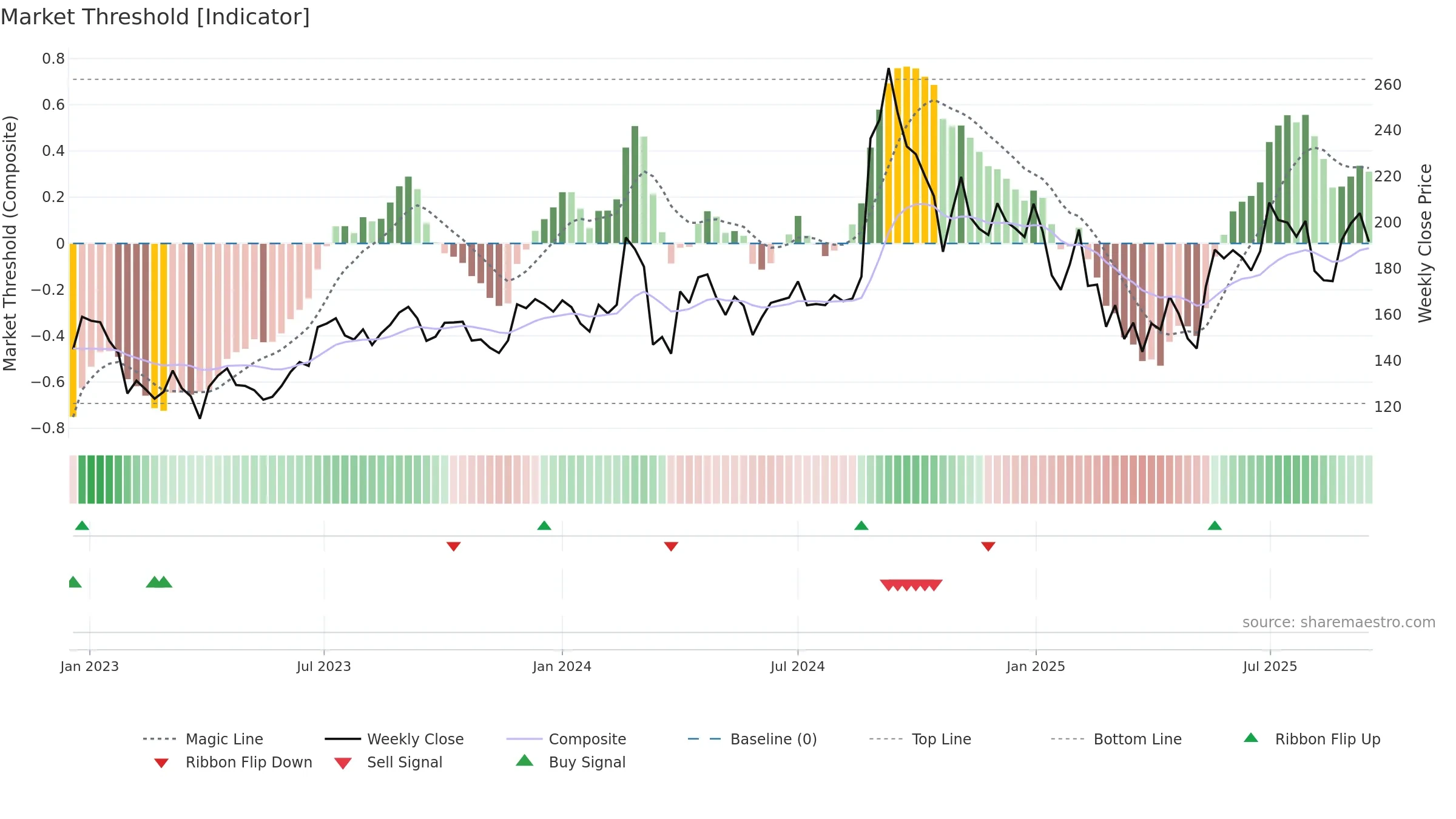Toggle the Buy Signal legend entry
This screenshot has height=819, width=1456.
coord(570,762)
